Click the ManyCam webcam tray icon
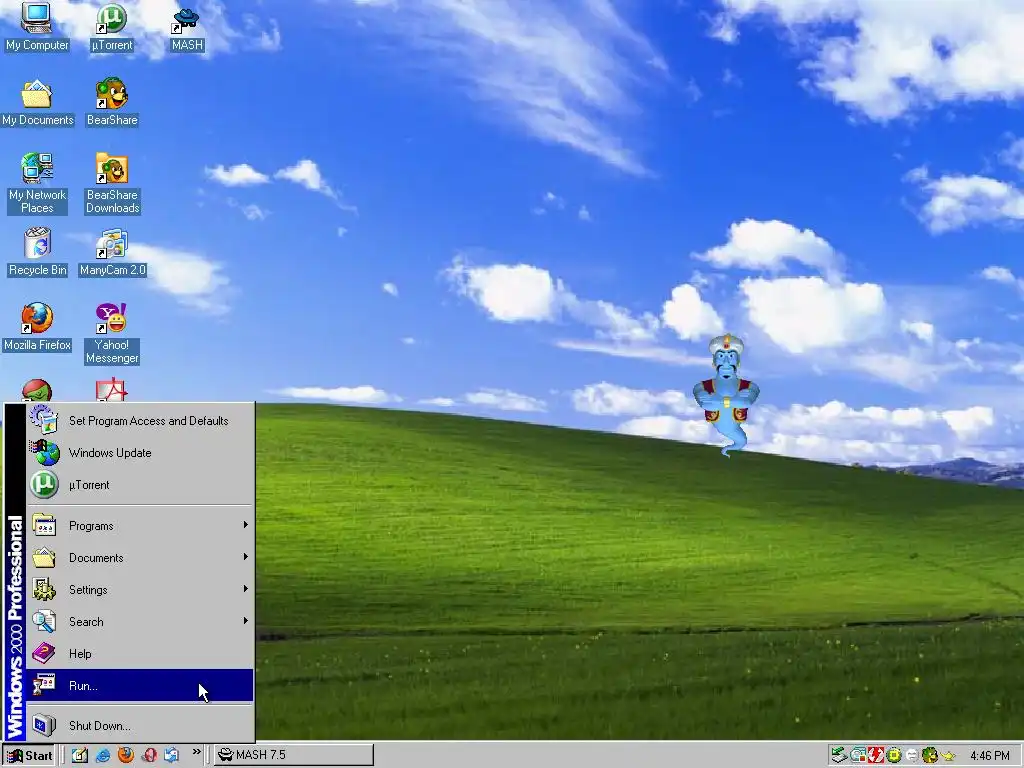This screenshot has width=1024, height=768. click(858, 755)
